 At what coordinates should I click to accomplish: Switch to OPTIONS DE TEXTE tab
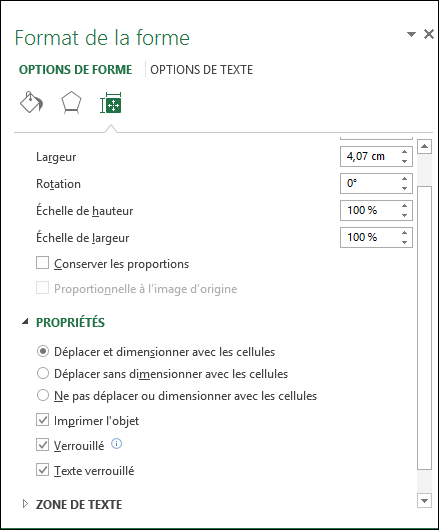point(201,70)
